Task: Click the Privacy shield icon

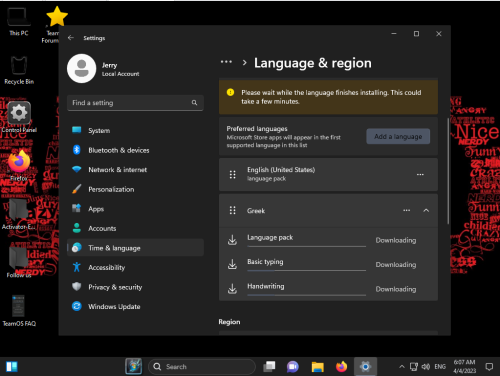Action: click(x=77, y=287)
